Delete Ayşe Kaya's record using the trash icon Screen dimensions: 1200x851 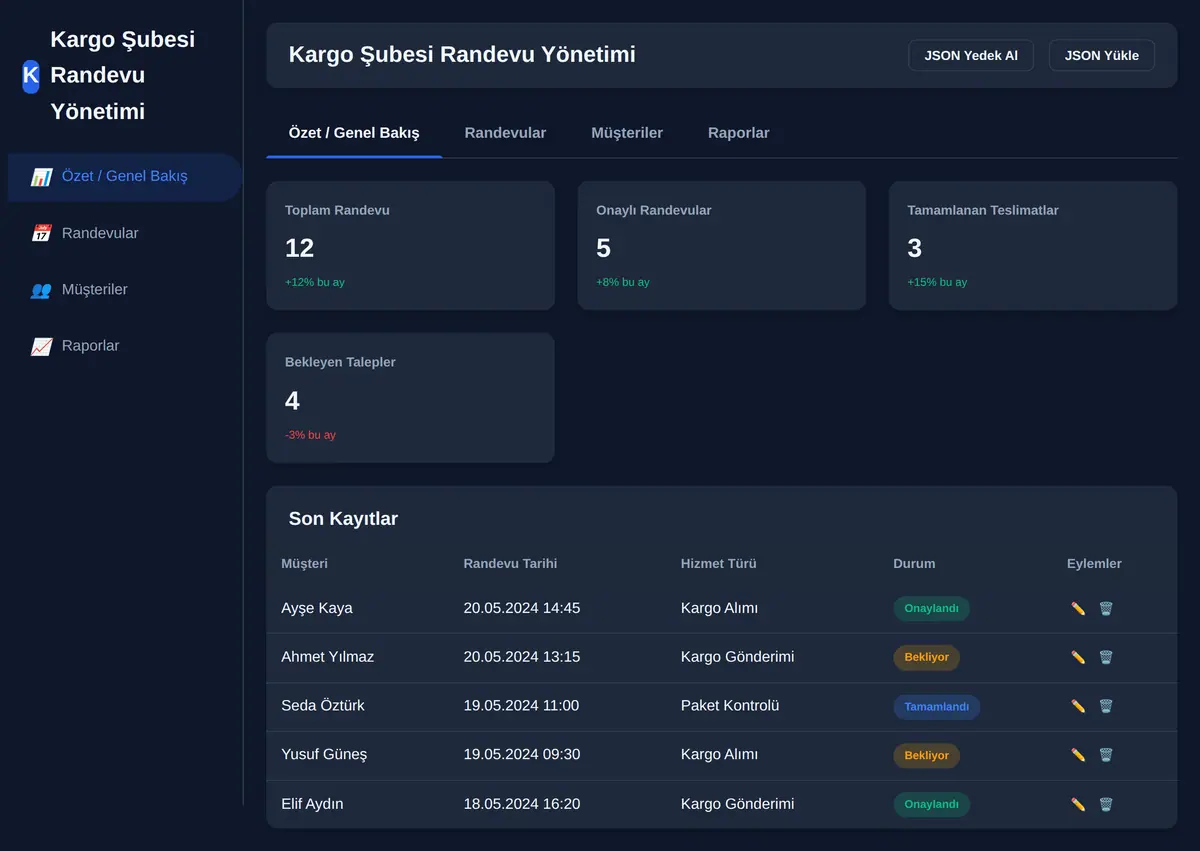click(1106, 608)
